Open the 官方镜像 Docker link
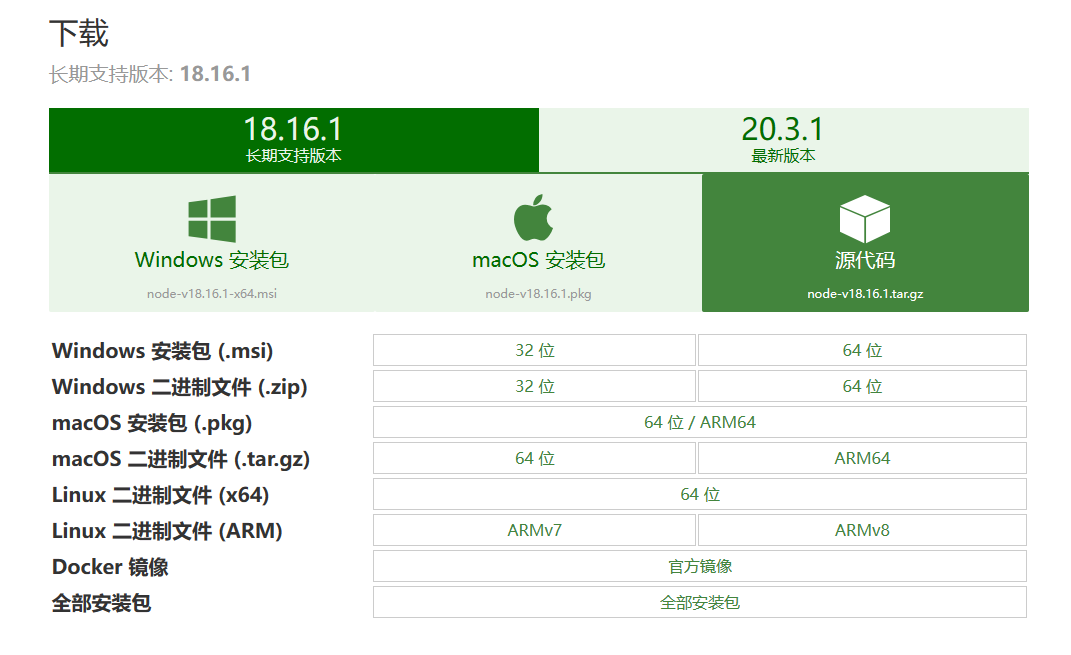Image resolution: width=1071 pixels, height=655 pixels. [700, 566]
